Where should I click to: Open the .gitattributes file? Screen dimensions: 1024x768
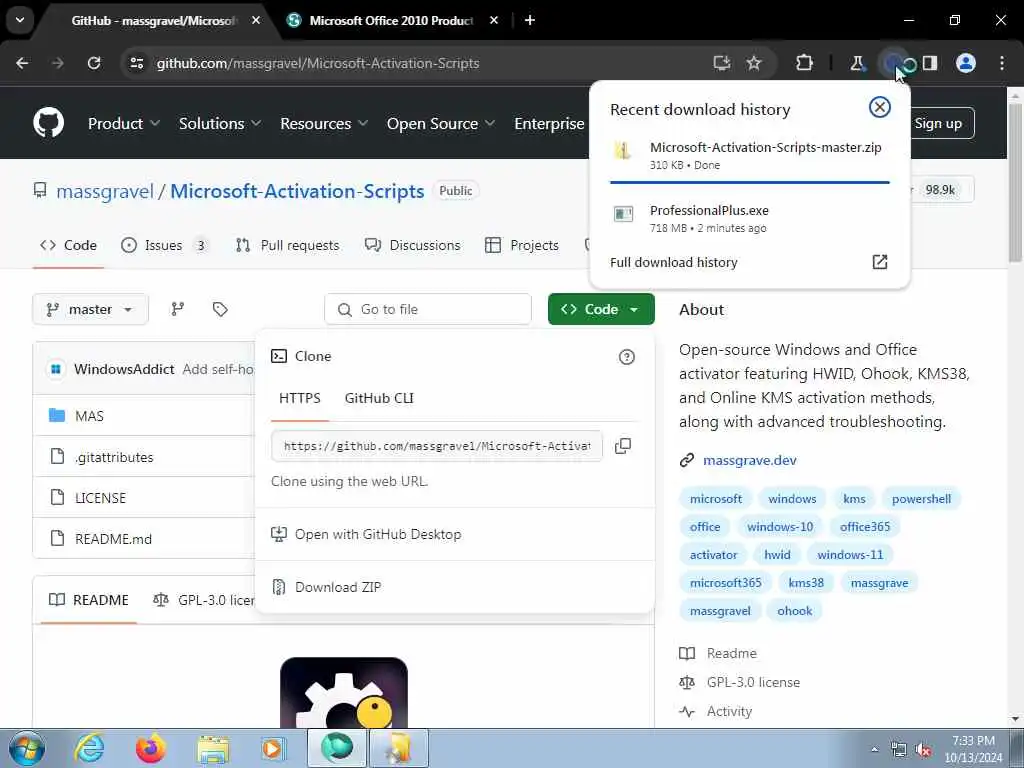(x=114, y=457)
